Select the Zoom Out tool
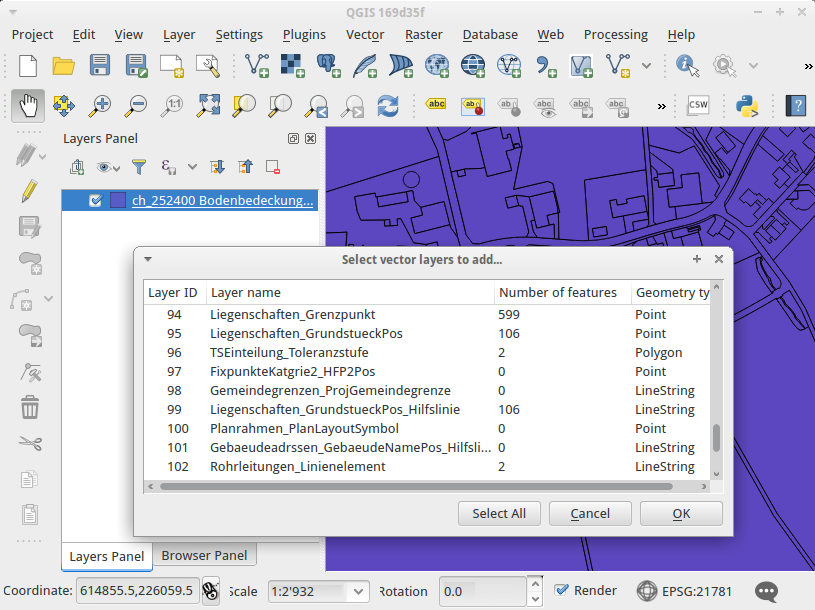 click(136, 105)
